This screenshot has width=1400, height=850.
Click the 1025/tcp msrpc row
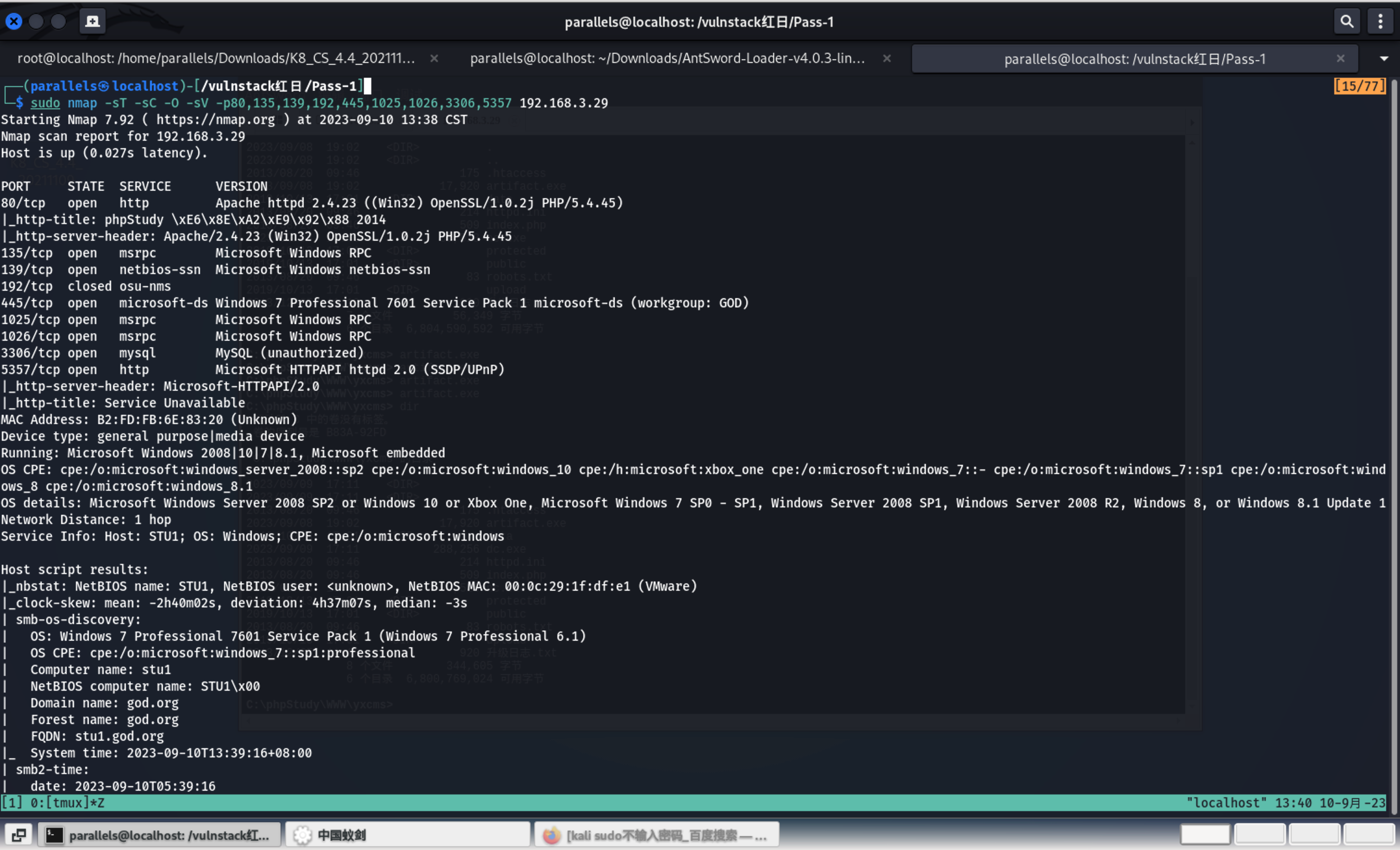click(186, 319)
